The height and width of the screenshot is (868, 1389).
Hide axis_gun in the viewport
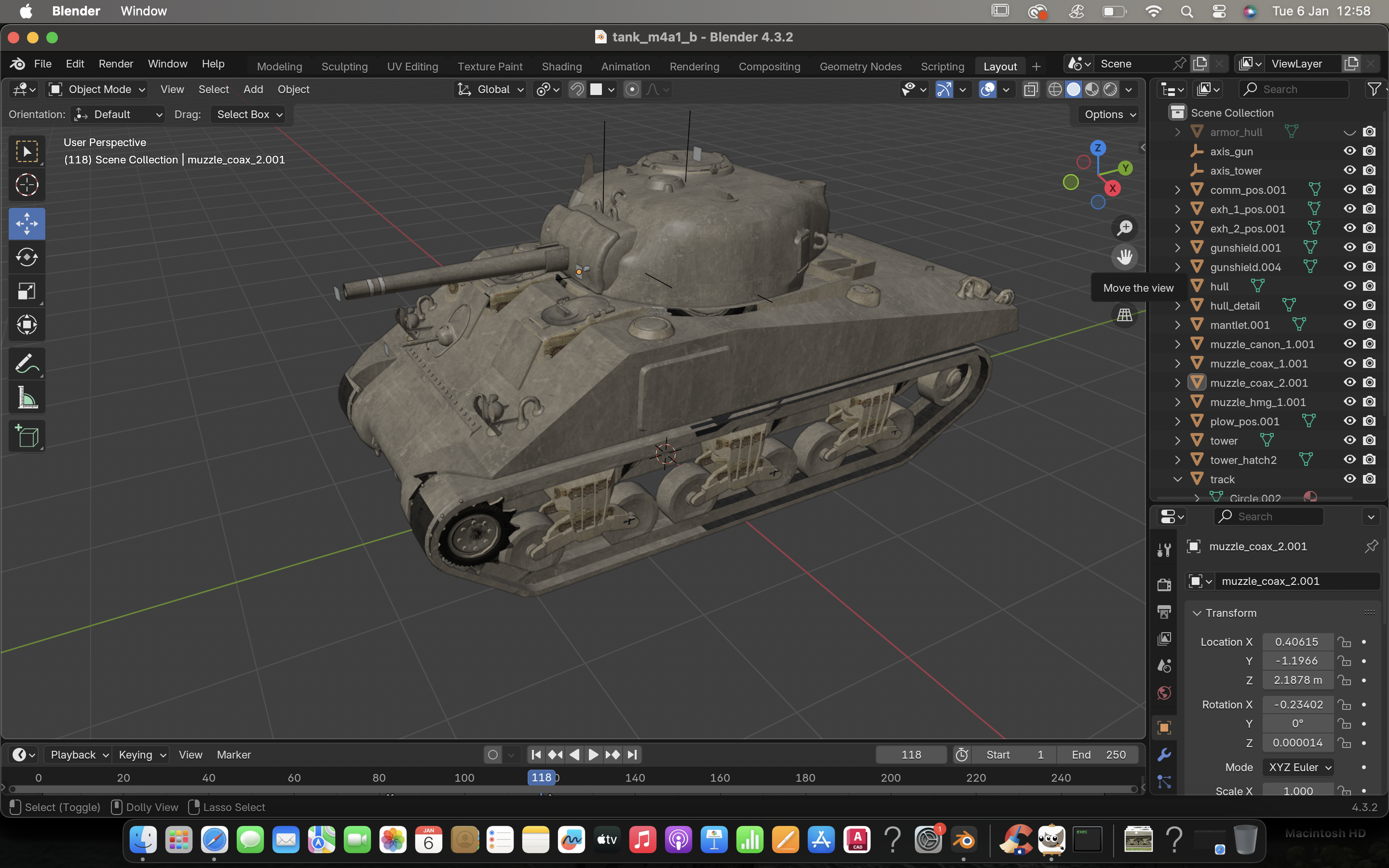[1349, 151]
